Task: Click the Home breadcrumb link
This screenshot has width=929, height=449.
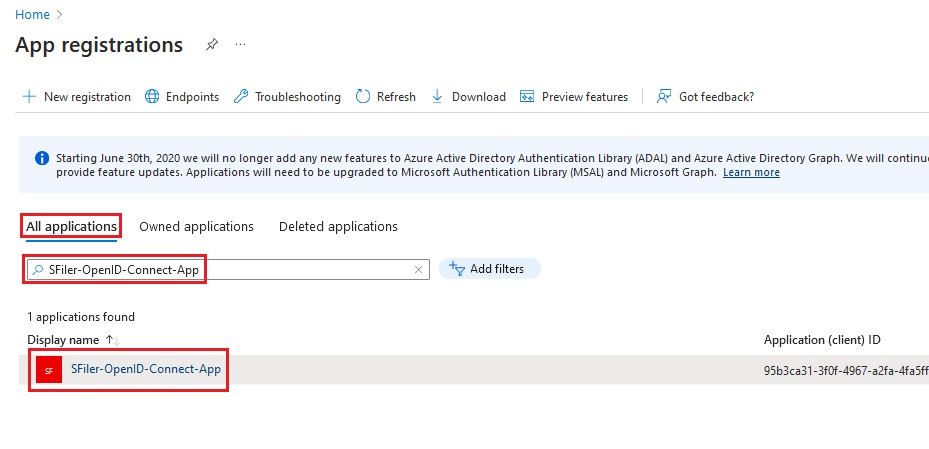Action: coord(32,15)
